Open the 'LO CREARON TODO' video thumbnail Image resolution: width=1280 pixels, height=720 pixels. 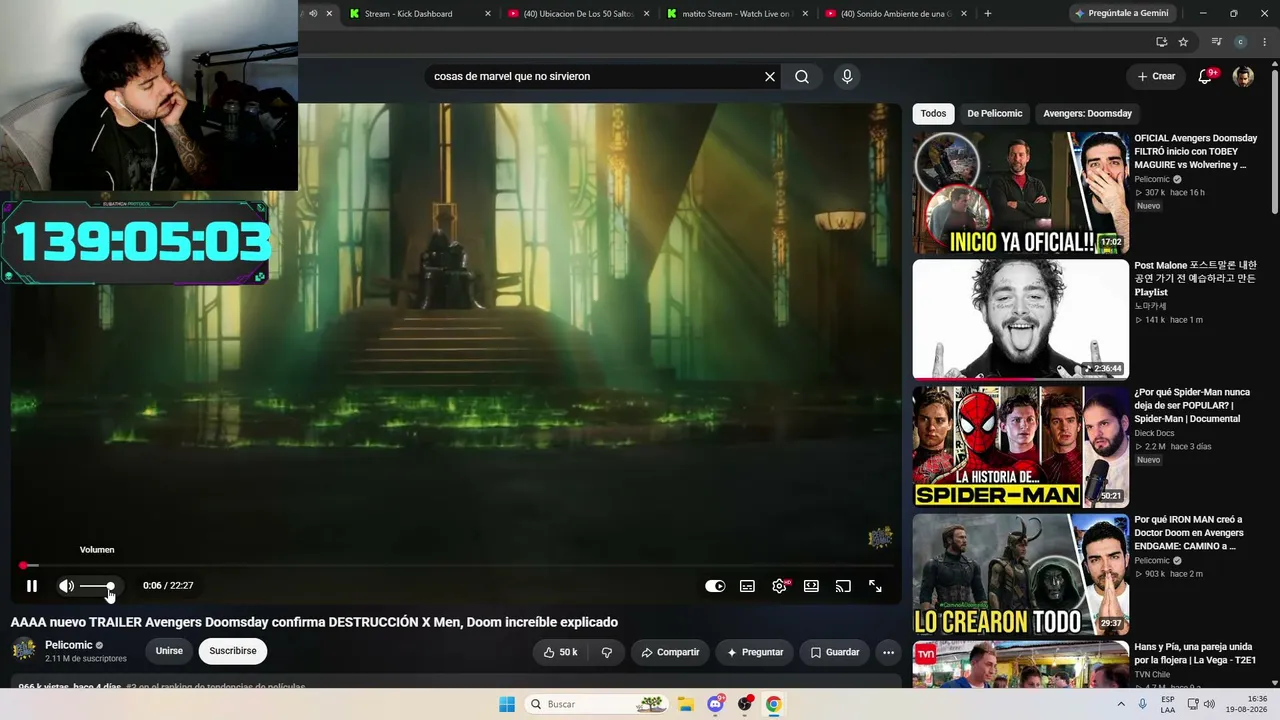1020,574
